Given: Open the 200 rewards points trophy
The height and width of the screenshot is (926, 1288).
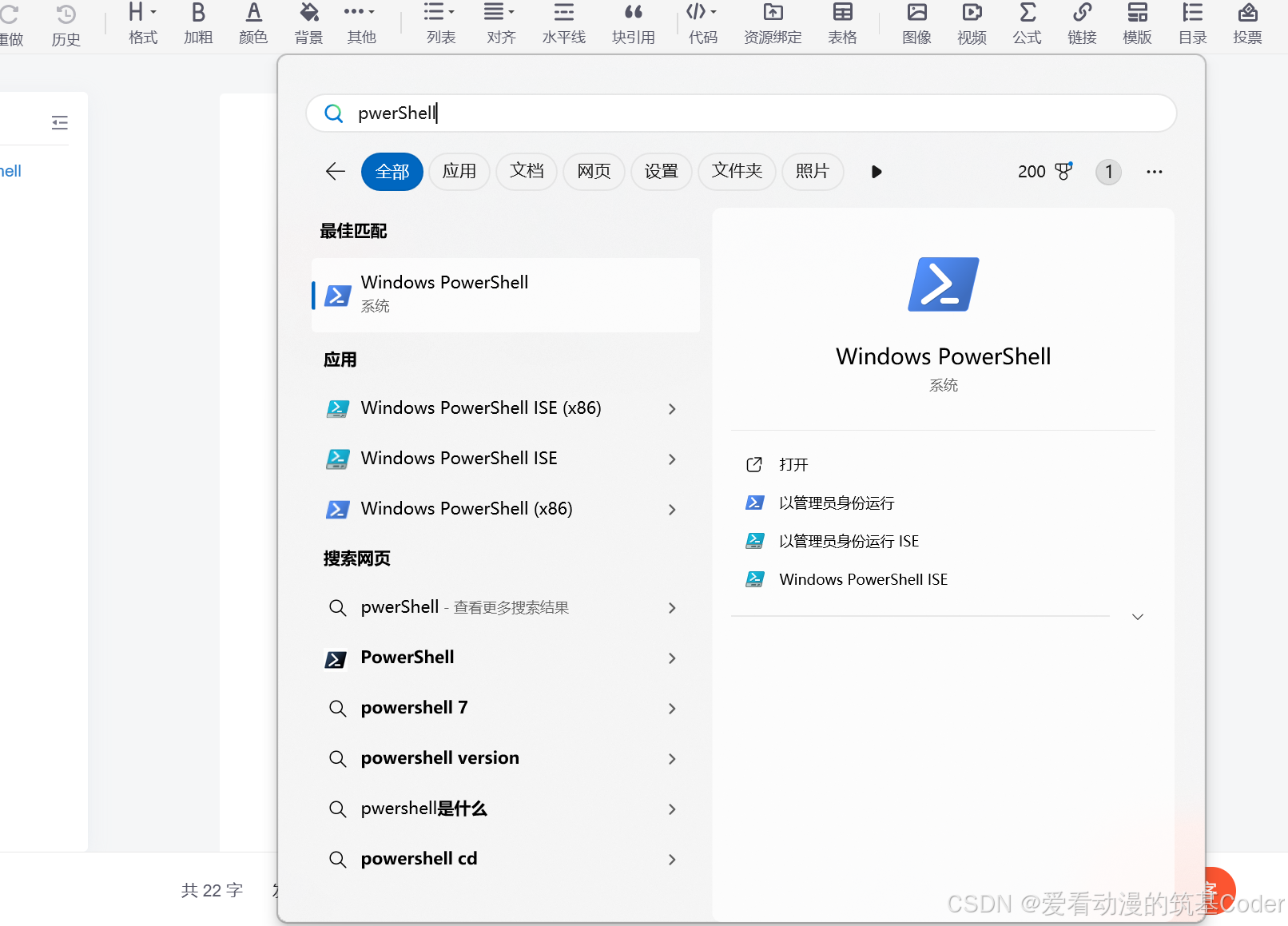Looking at the screenshot, I should [x=1045, y=171].
